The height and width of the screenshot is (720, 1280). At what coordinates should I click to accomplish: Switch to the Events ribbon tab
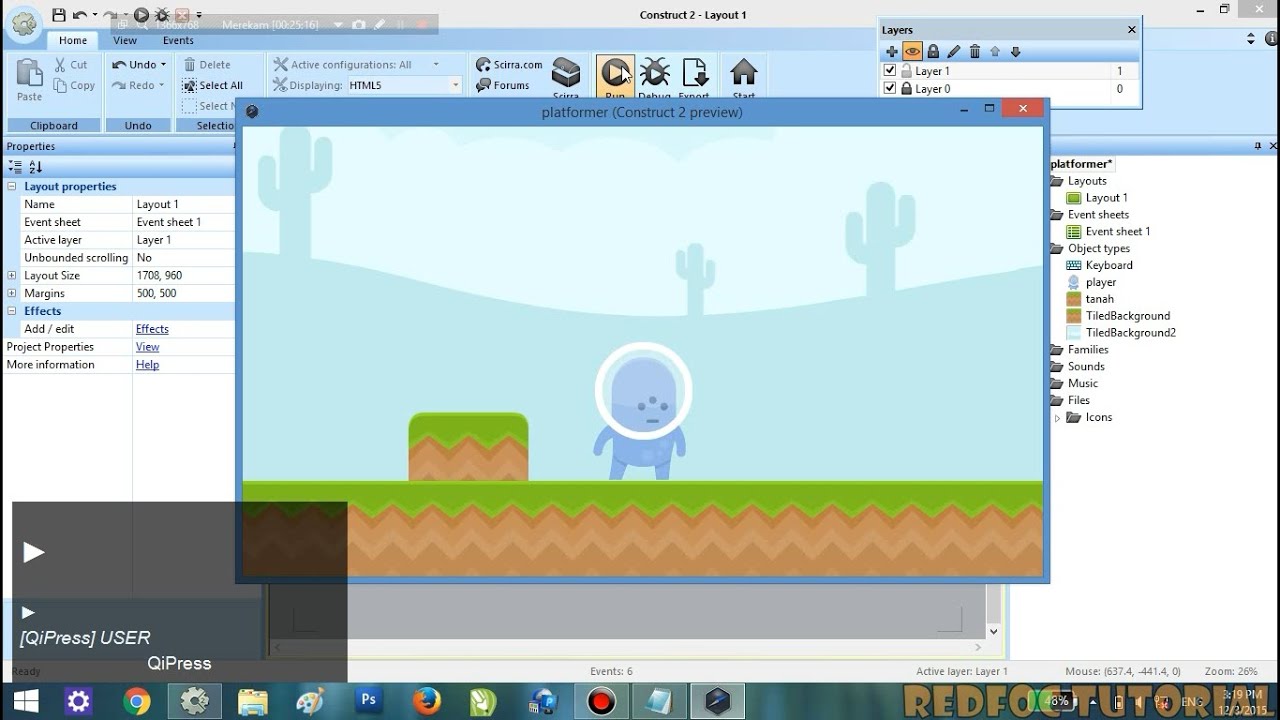coord(178,40)
